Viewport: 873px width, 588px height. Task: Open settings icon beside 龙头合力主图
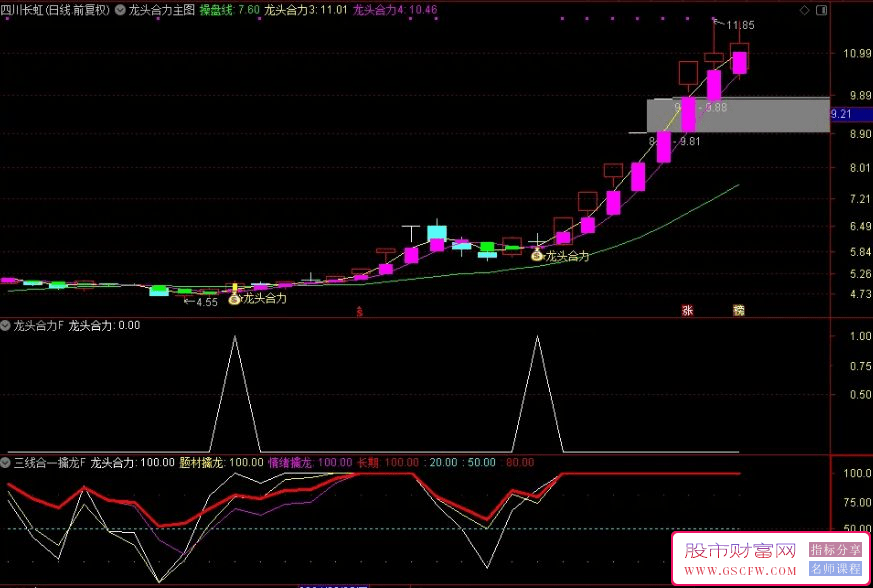pos(120,9)
